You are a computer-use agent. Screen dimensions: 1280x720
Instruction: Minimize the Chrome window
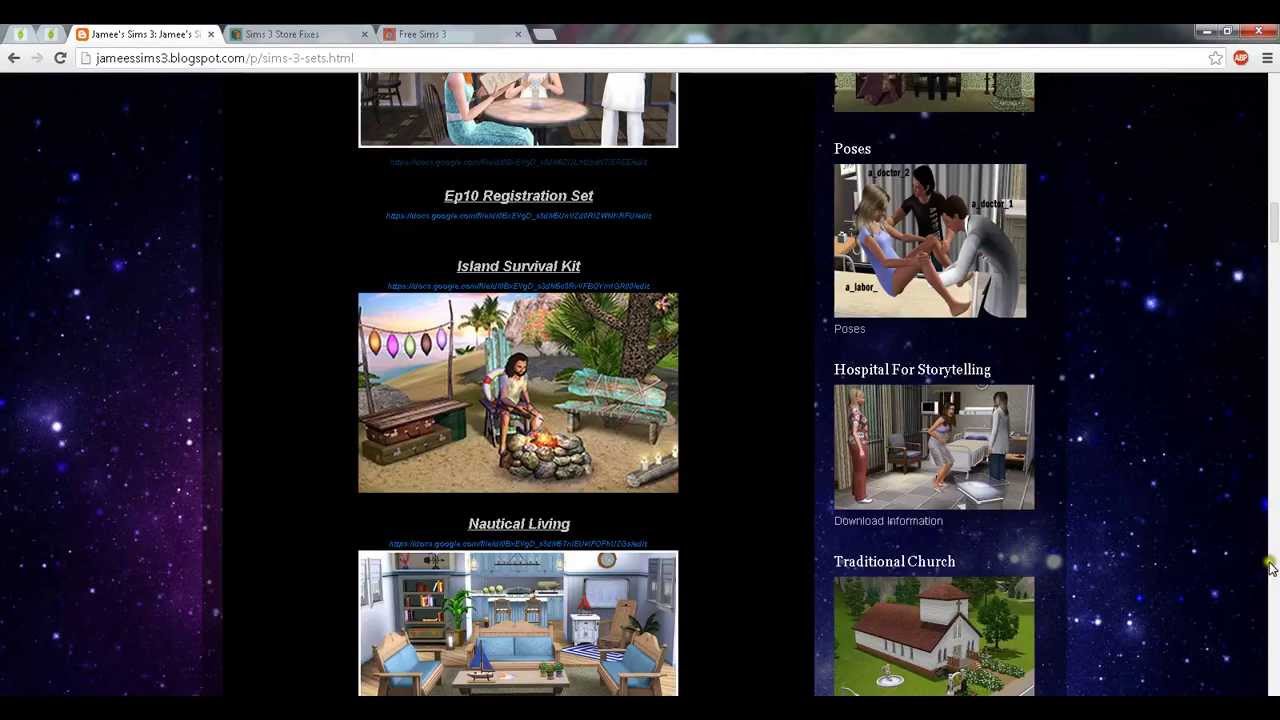1207,31
